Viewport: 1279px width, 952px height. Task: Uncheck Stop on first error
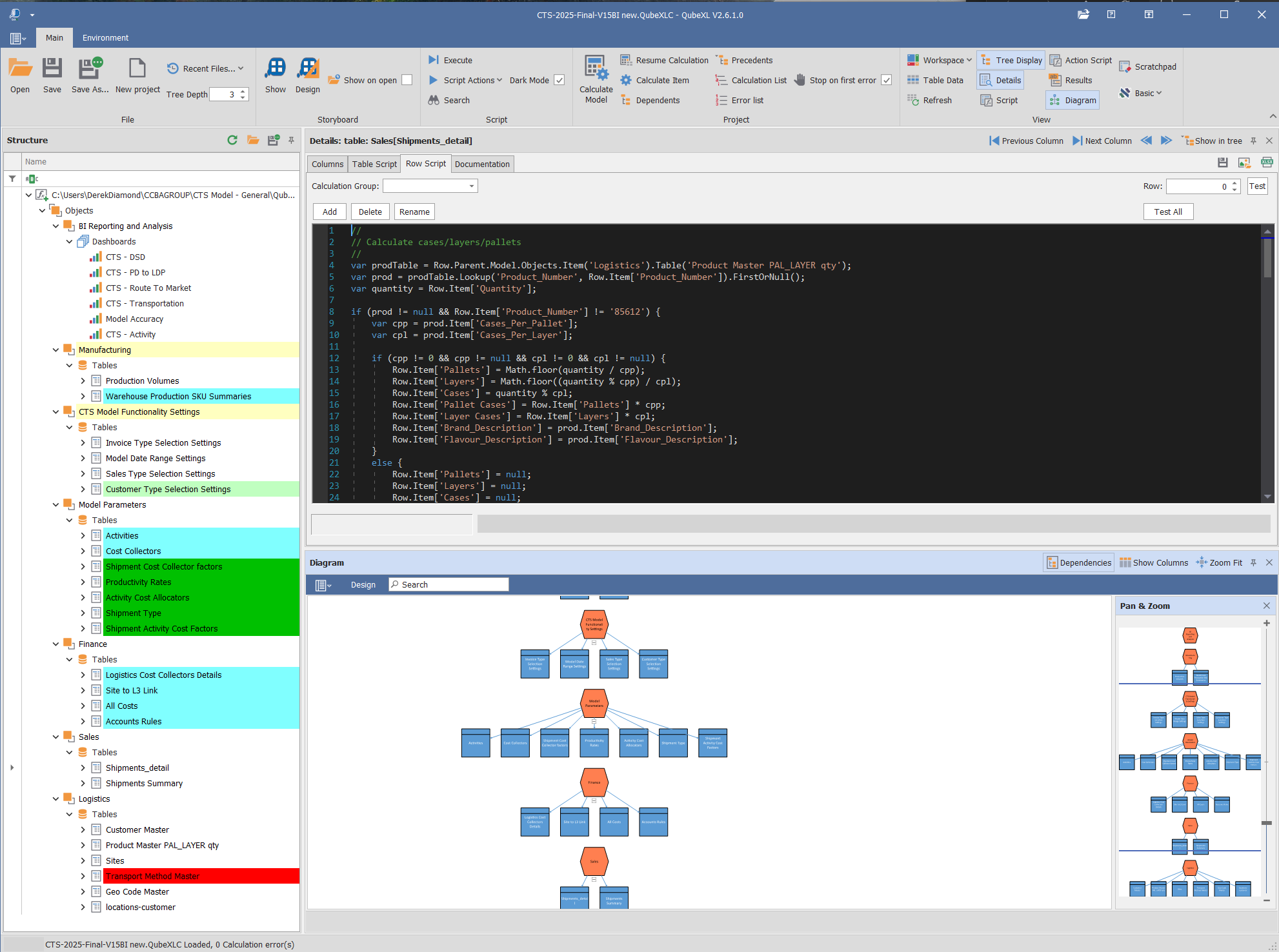tap(887, 80)
